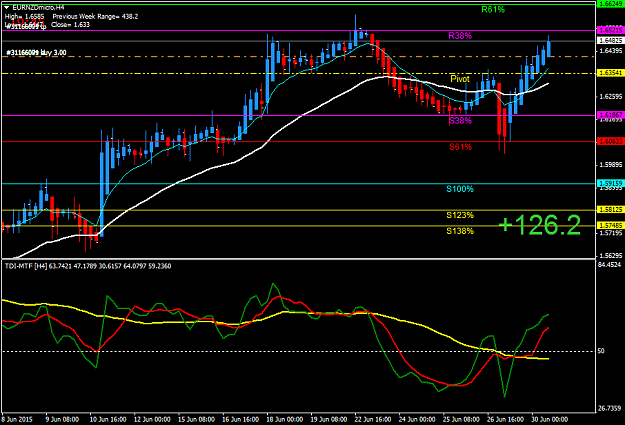The image size is (625, 425).
Task: Click the 1.64395 price scale value
Action: point(611,51)
